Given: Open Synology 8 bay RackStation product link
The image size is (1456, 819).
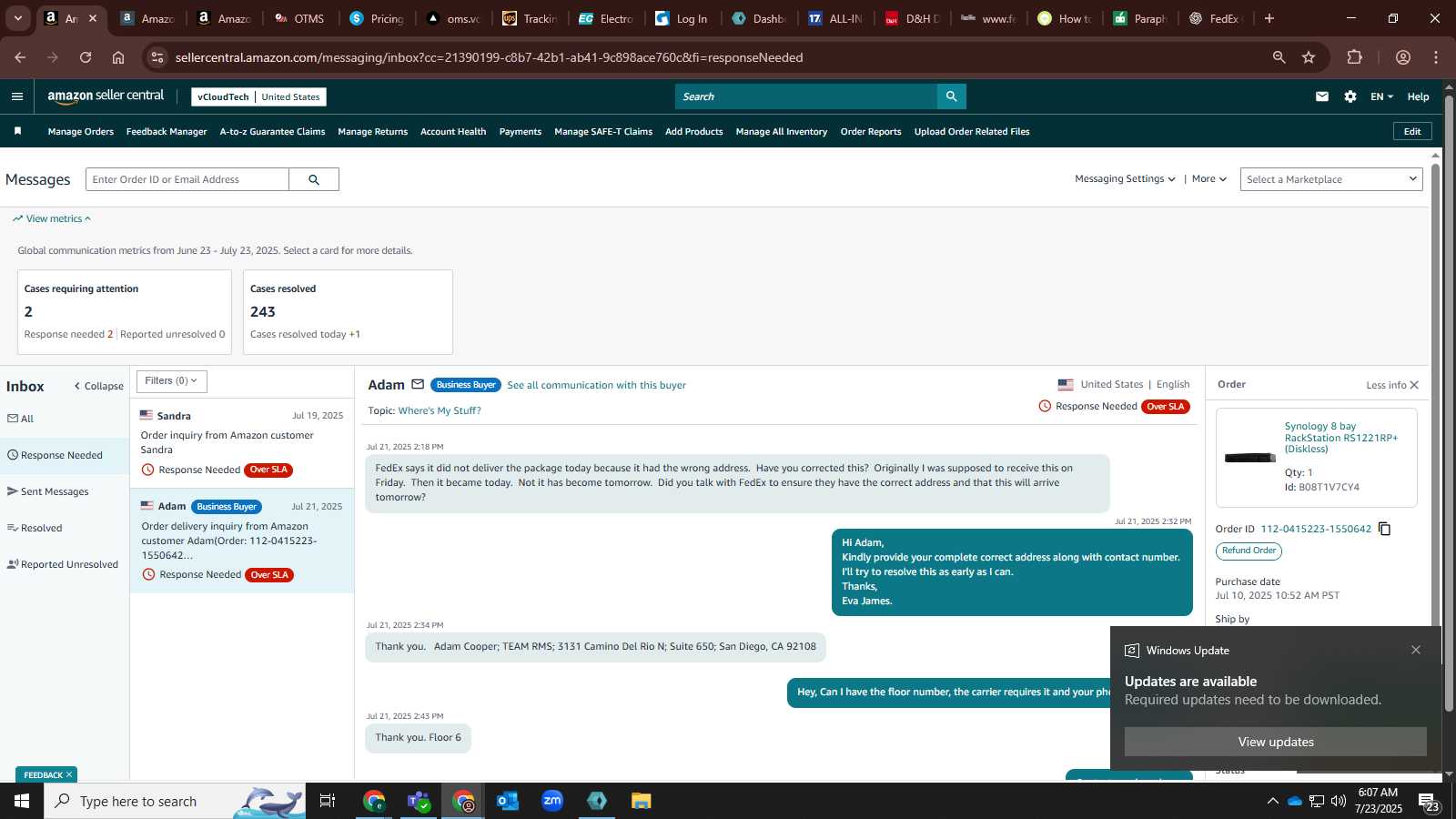Looking at the screenshot, I should coord(1341,437).
